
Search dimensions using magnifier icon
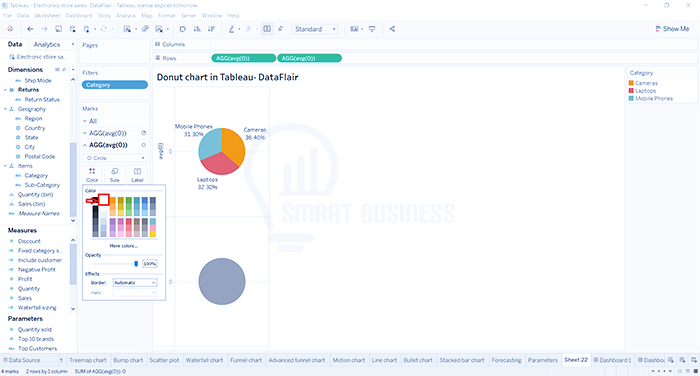(64, 70)
